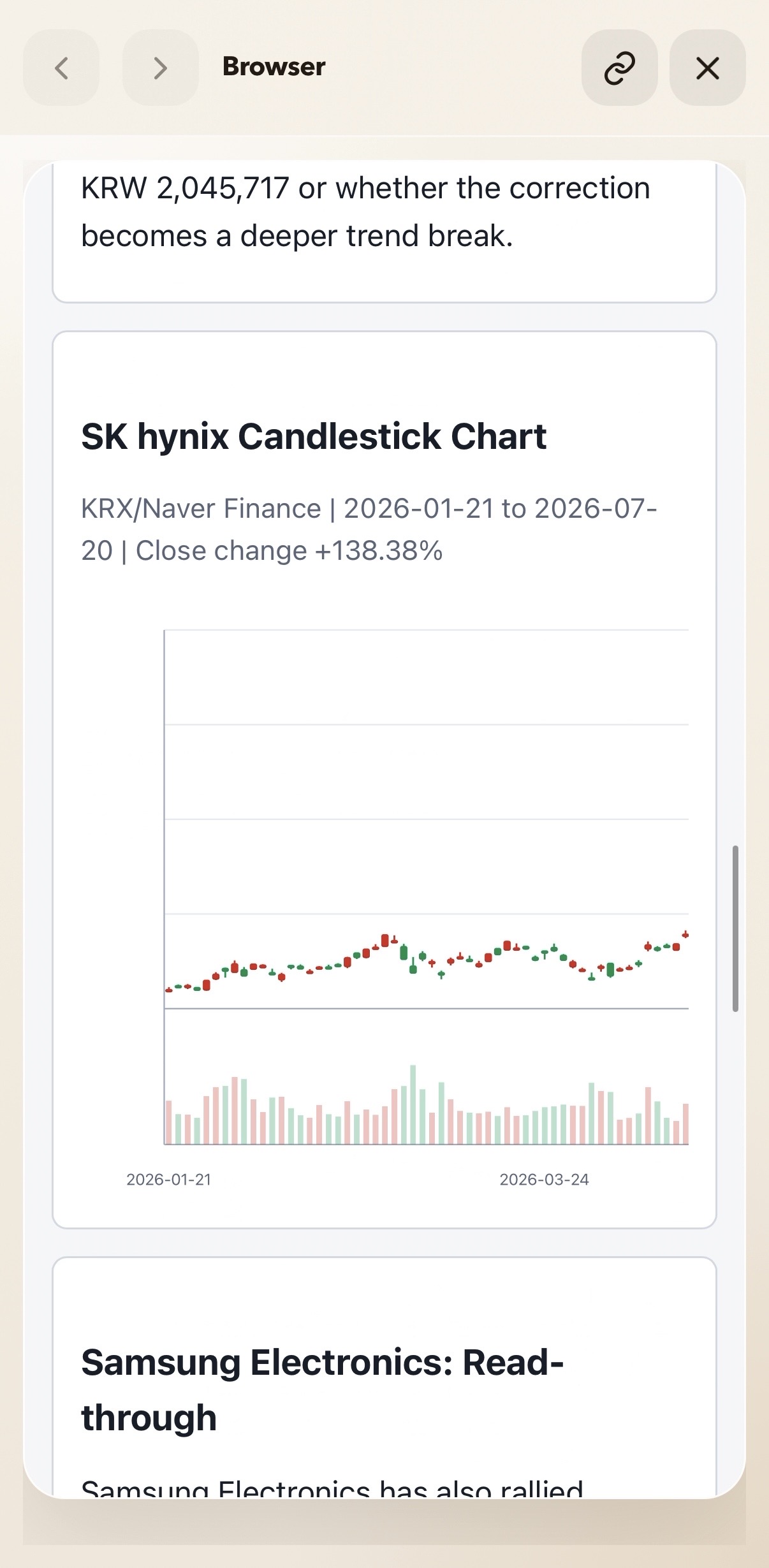Grab the vertical scrollbar thumb

(x=735, y=928)
